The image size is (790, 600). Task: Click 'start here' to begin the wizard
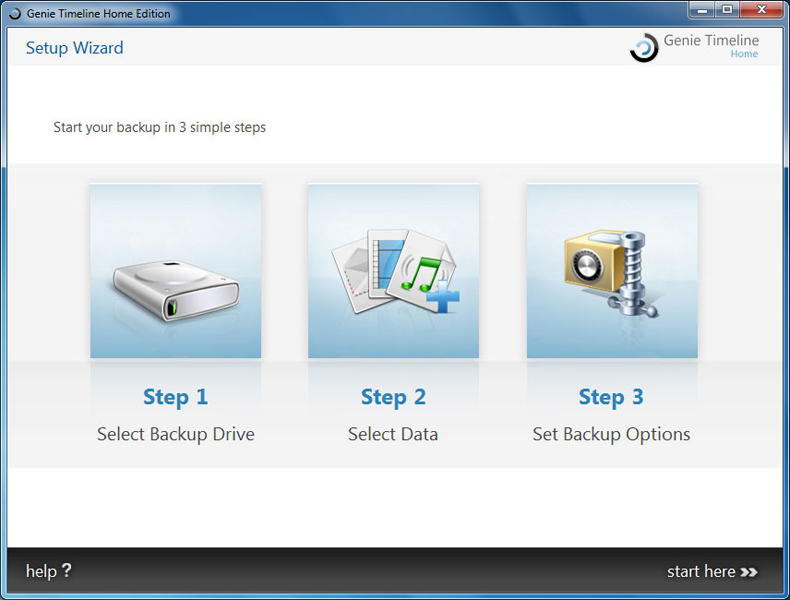point(712,572)
